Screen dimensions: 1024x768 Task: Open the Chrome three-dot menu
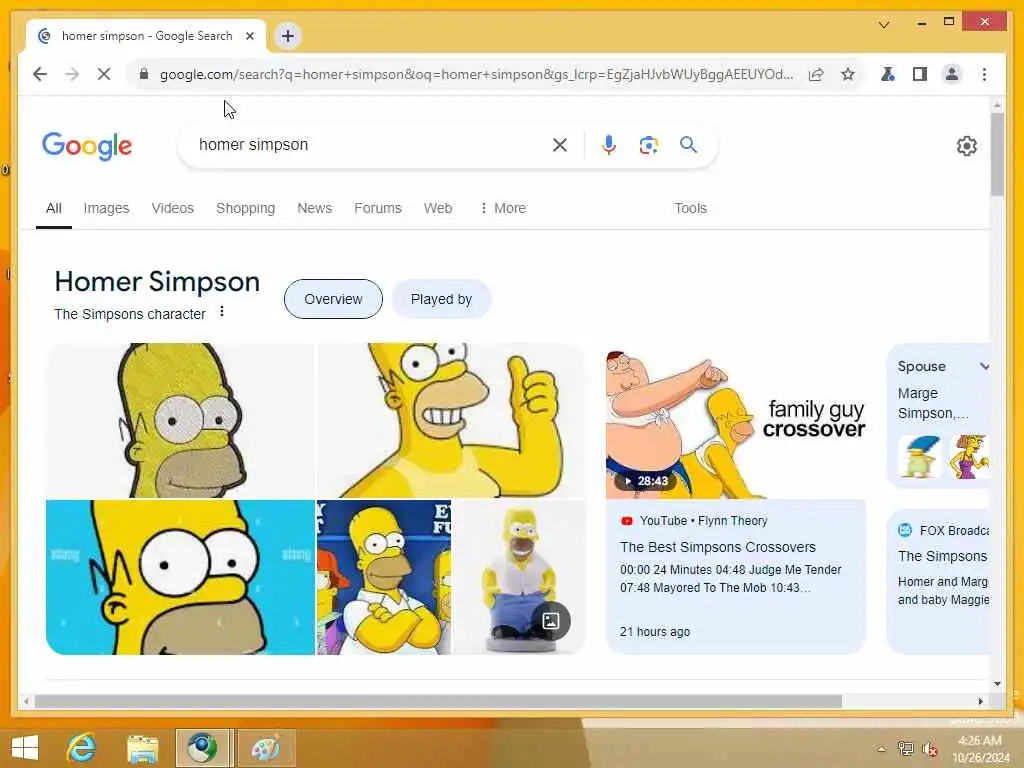point(984,74)
